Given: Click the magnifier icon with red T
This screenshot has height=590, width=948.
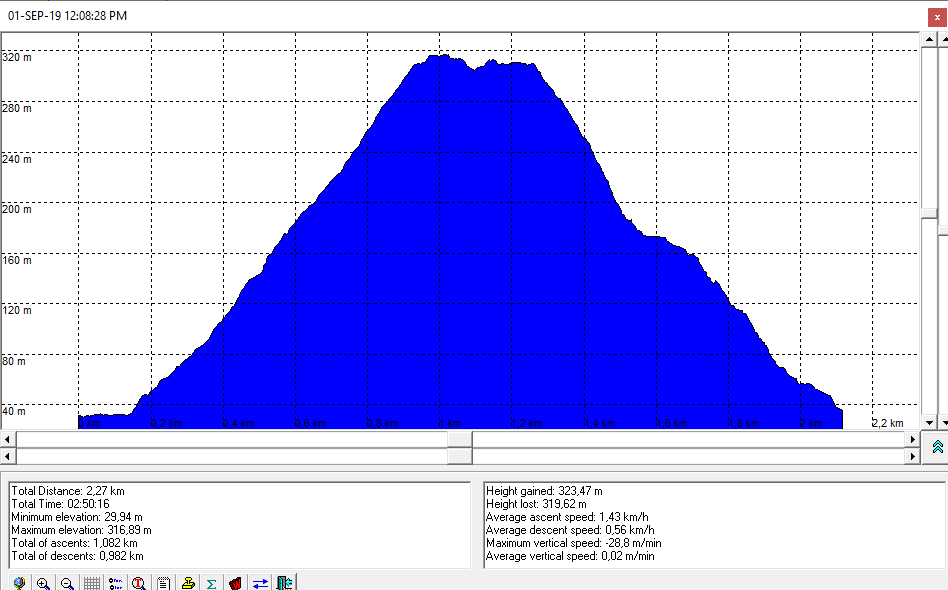Looking at the screenshot, I should [x=139, y=583].
